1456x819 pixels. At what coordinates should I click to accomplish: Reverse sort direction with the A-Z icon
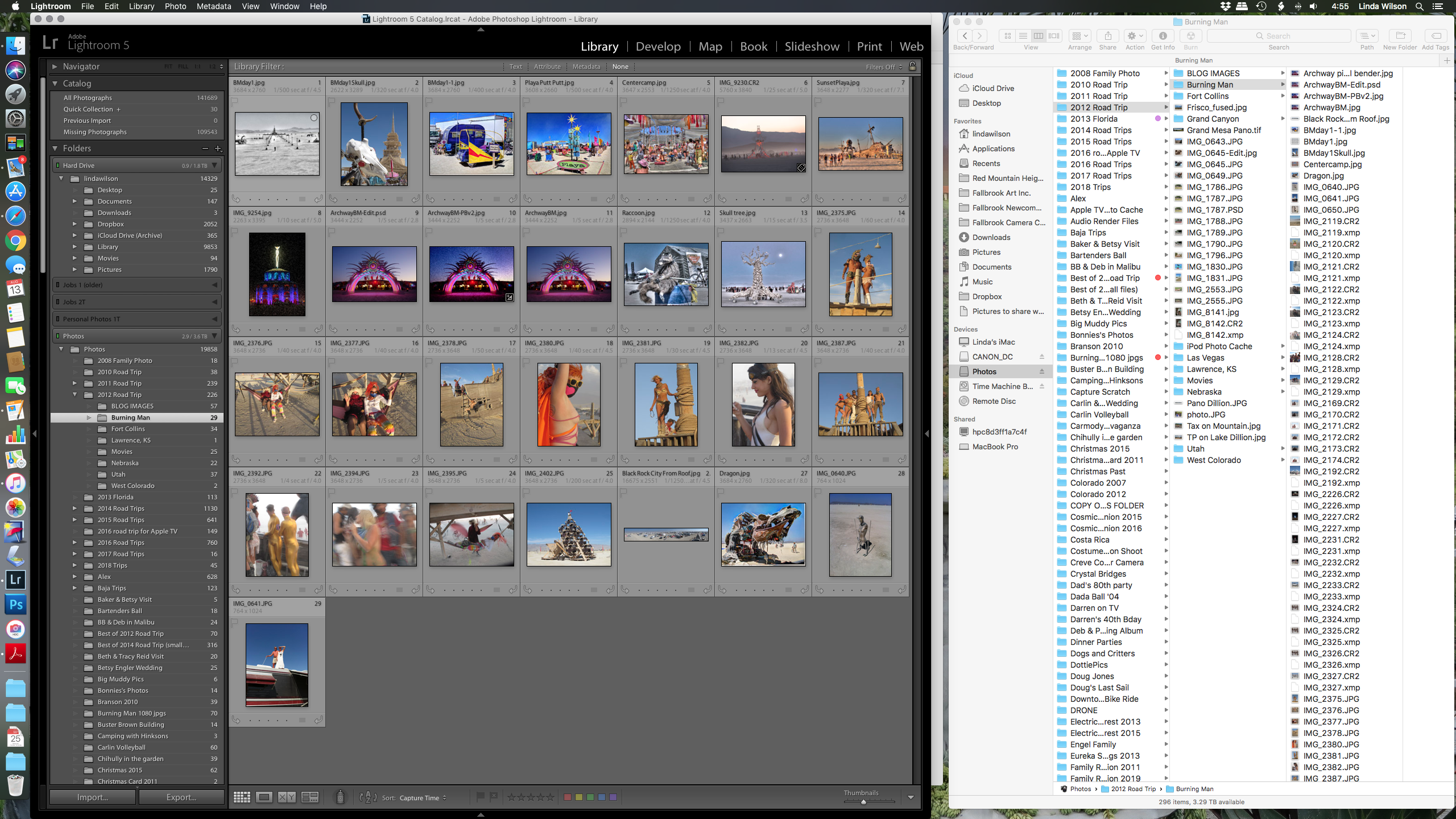tap(368, 797)
